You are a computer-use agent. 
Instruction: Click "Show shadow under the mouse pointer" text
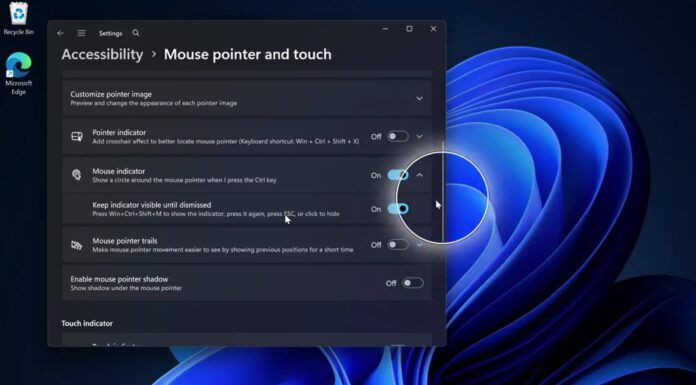click(x=126, y=288)
